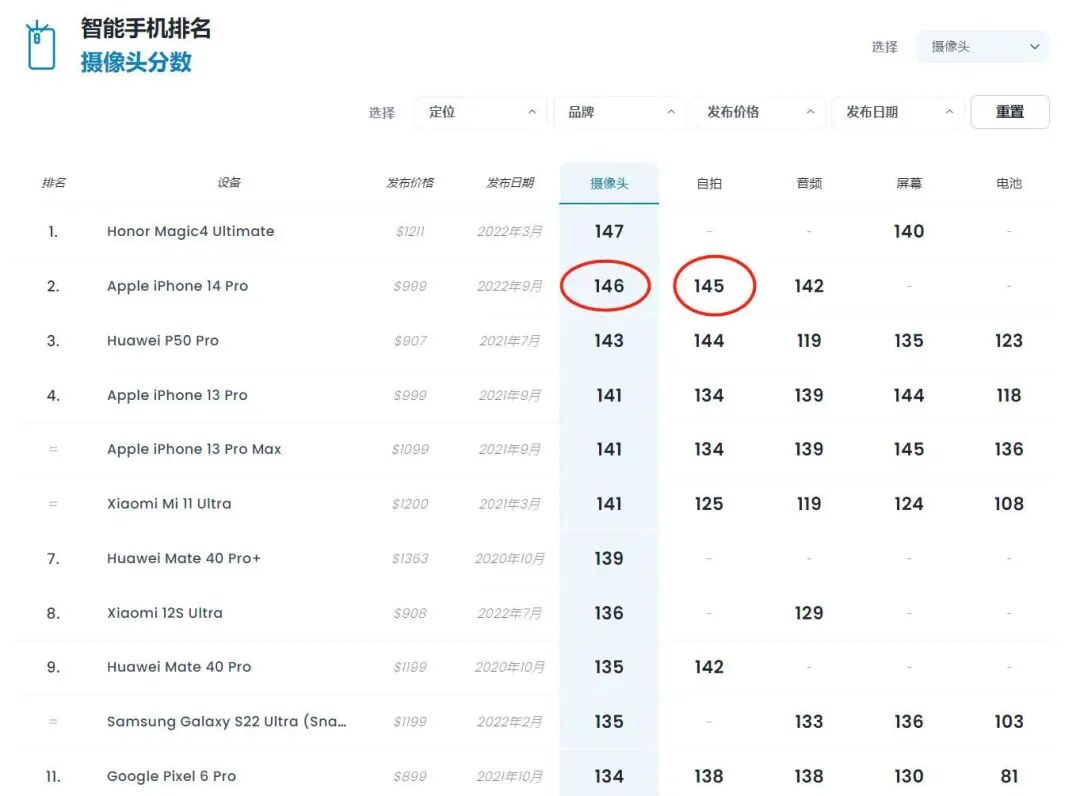
Task: Sort by the 排名 column header
Action: tap(54, 182)
